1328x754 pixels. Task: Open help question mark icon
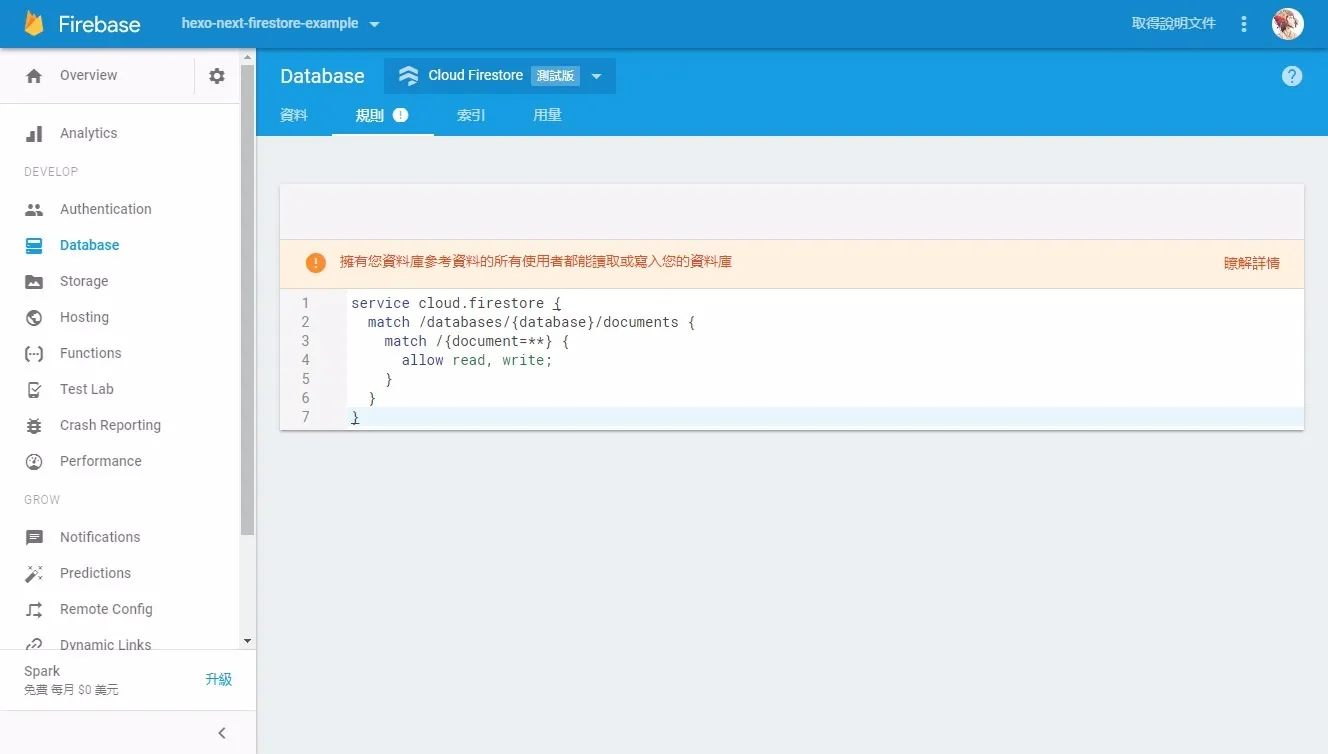1292,76
